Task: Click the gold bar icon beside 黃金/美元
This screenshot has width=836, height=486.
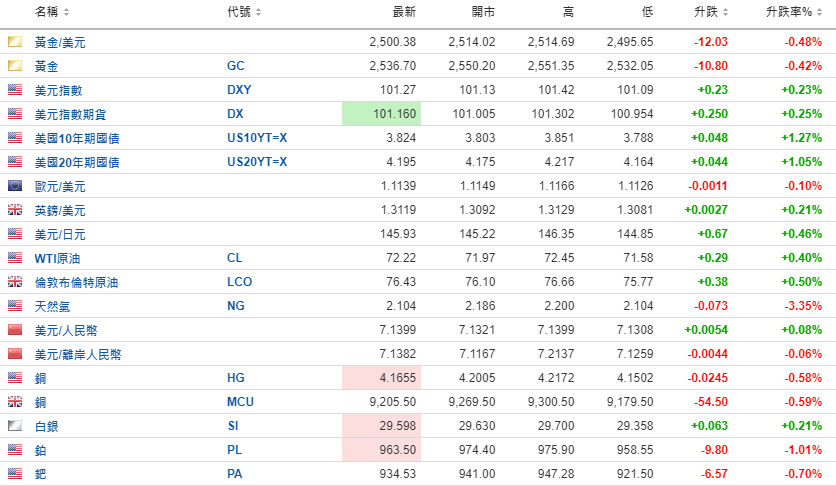Action: [14, 42]
